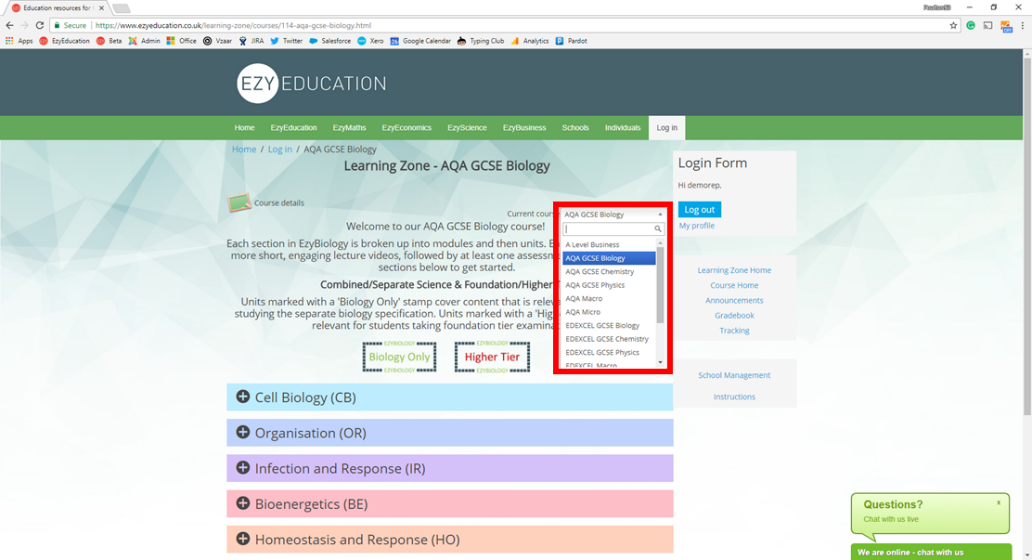Select EDEXCEL GCSE Physics course option

pyautogui.click(x=609, y=352)
